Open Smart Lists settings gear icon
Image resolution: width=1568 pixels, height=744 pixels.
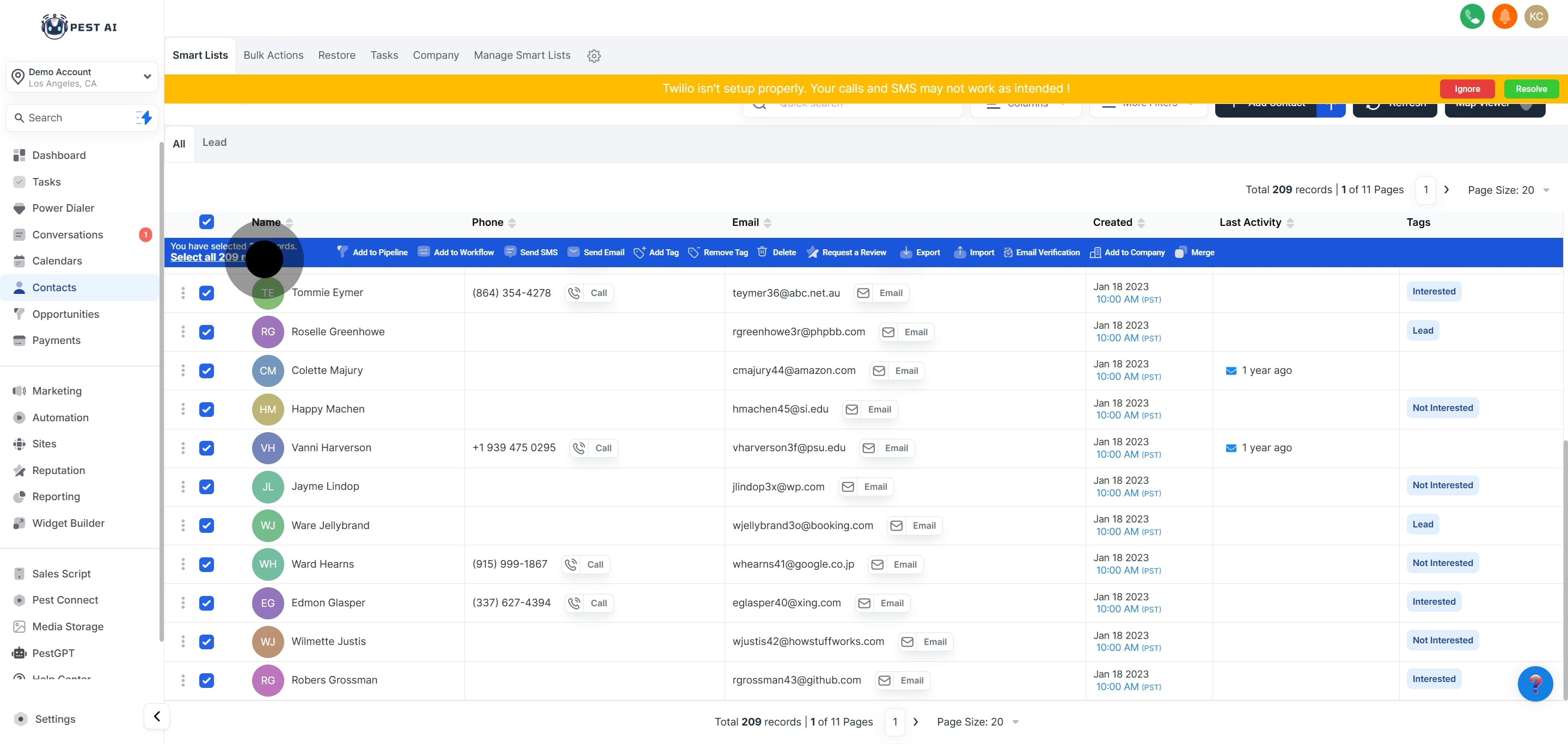tap(593, 56)
